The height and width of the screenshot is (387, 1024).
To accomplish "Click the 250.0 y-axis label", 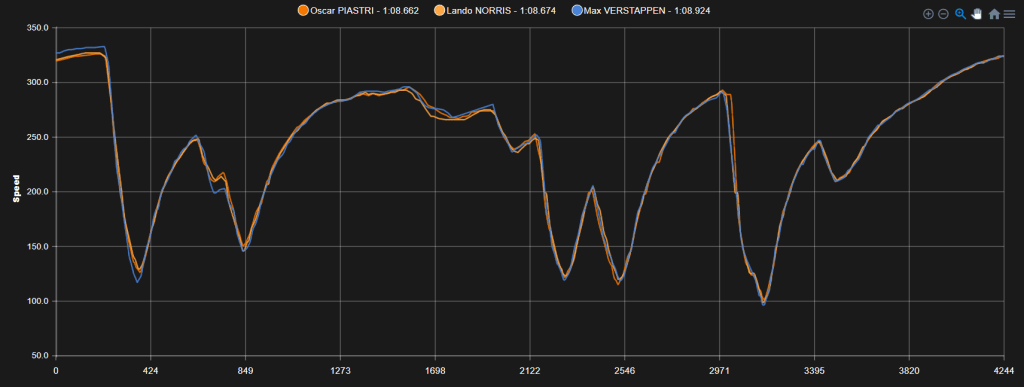I will point(37,138).
